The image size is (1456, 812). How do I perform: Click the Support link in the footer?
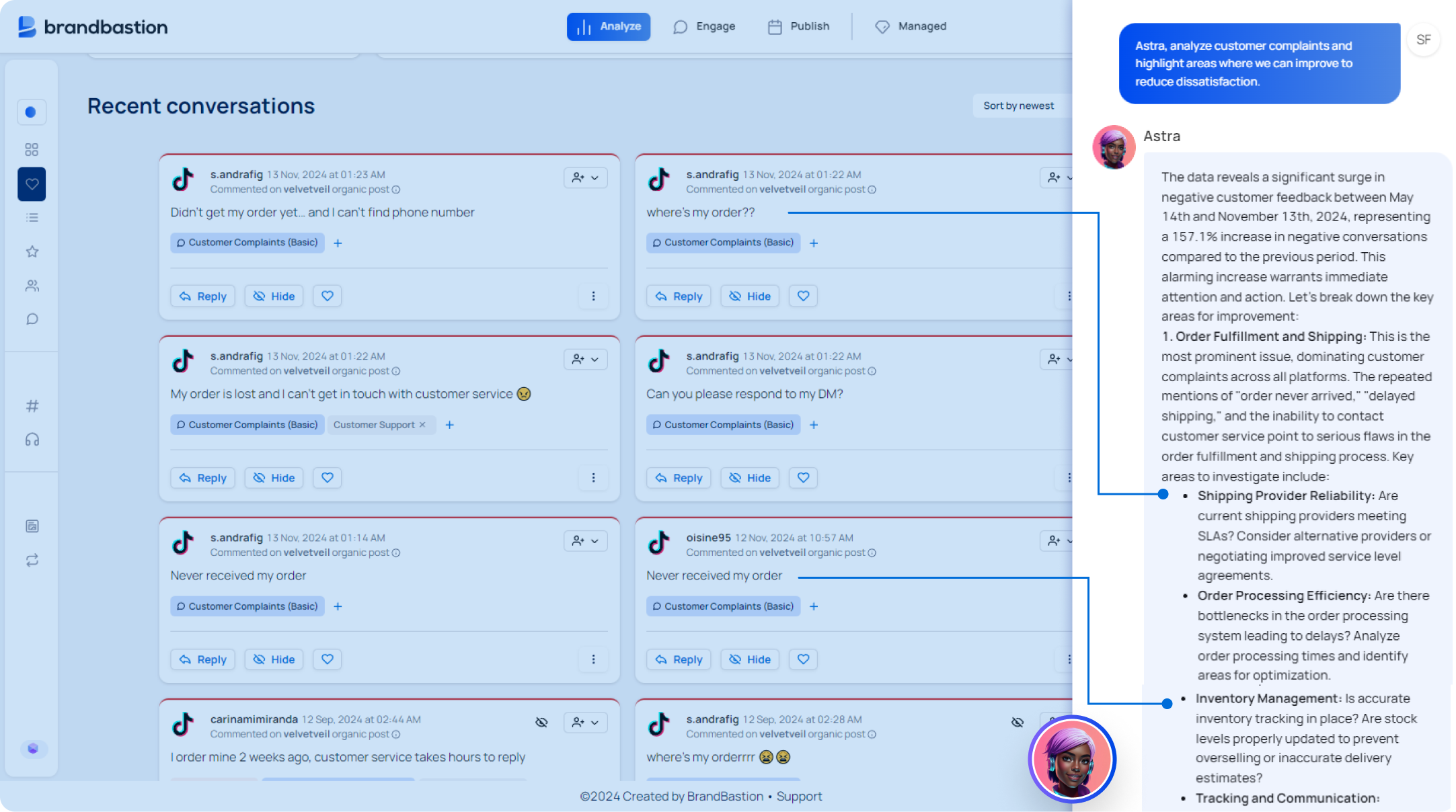click(800, 796)
